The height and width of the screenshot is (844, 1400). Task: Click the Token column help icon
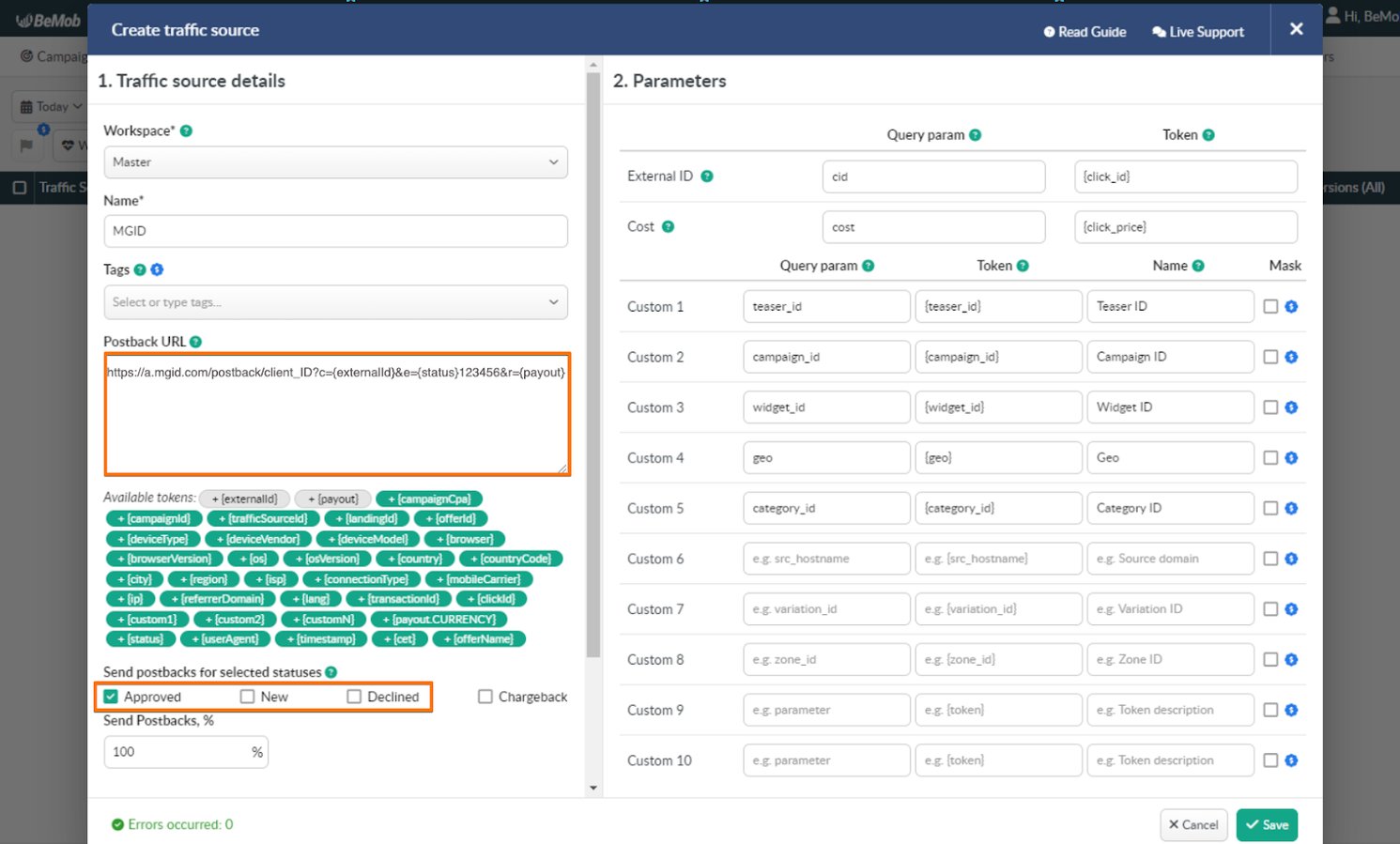tap(1209, 134)
